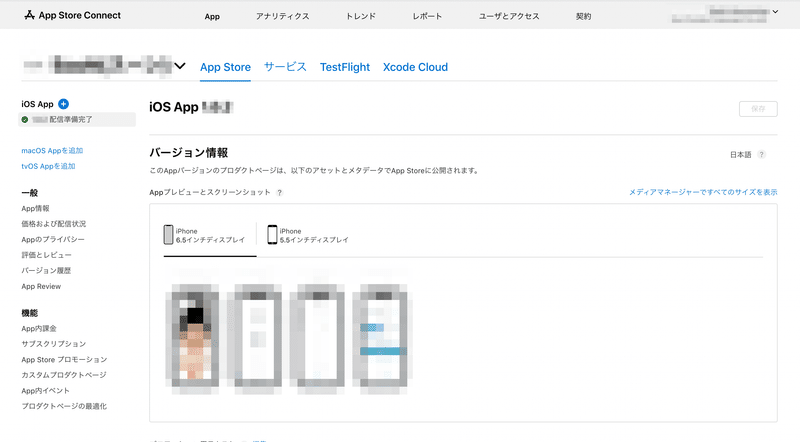Open App内イベント in sidebar
The image size is (800, 442).
(x=45, y=390)
